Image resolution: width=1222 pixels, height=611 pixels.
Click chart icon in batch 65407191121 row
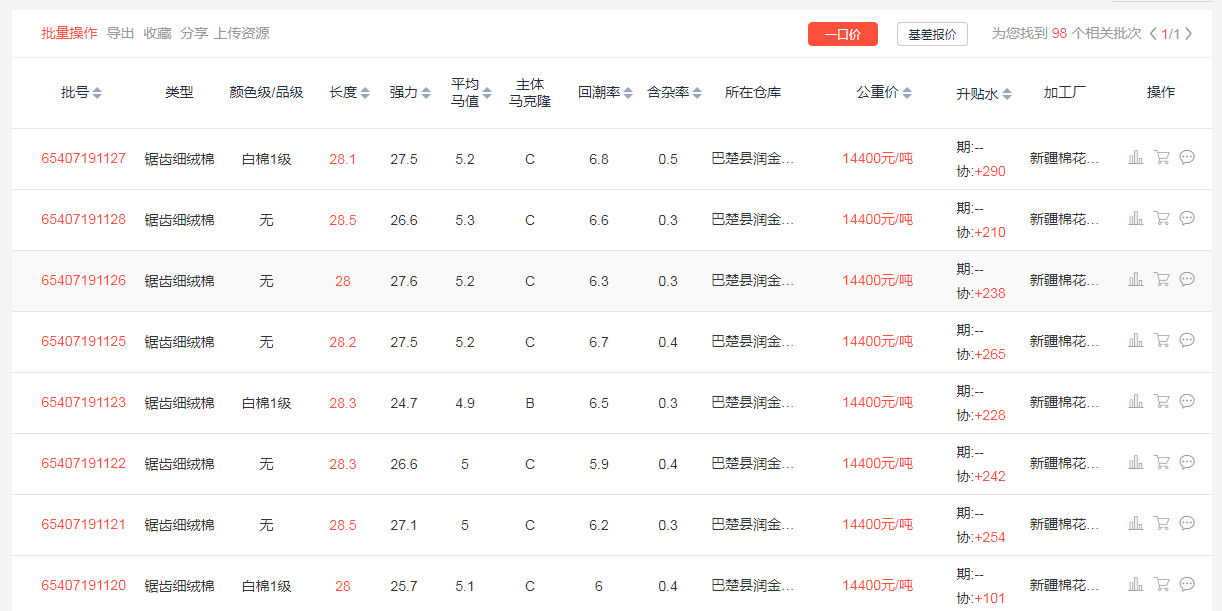pyautogui.click(x=1136, y=523)
